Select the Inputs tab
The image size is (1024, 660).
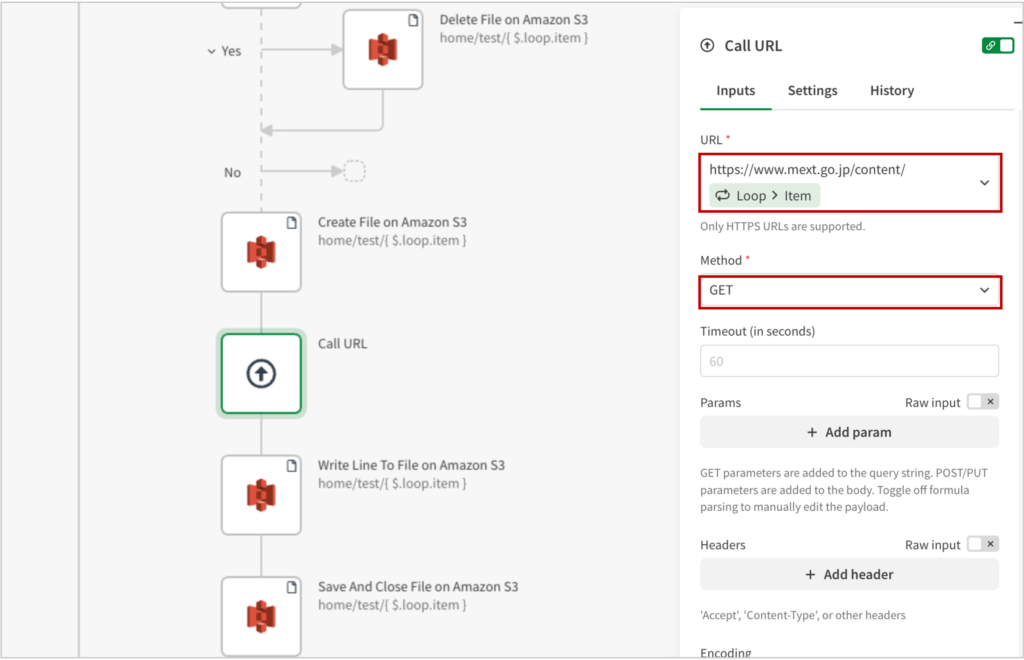click(735, 91)
